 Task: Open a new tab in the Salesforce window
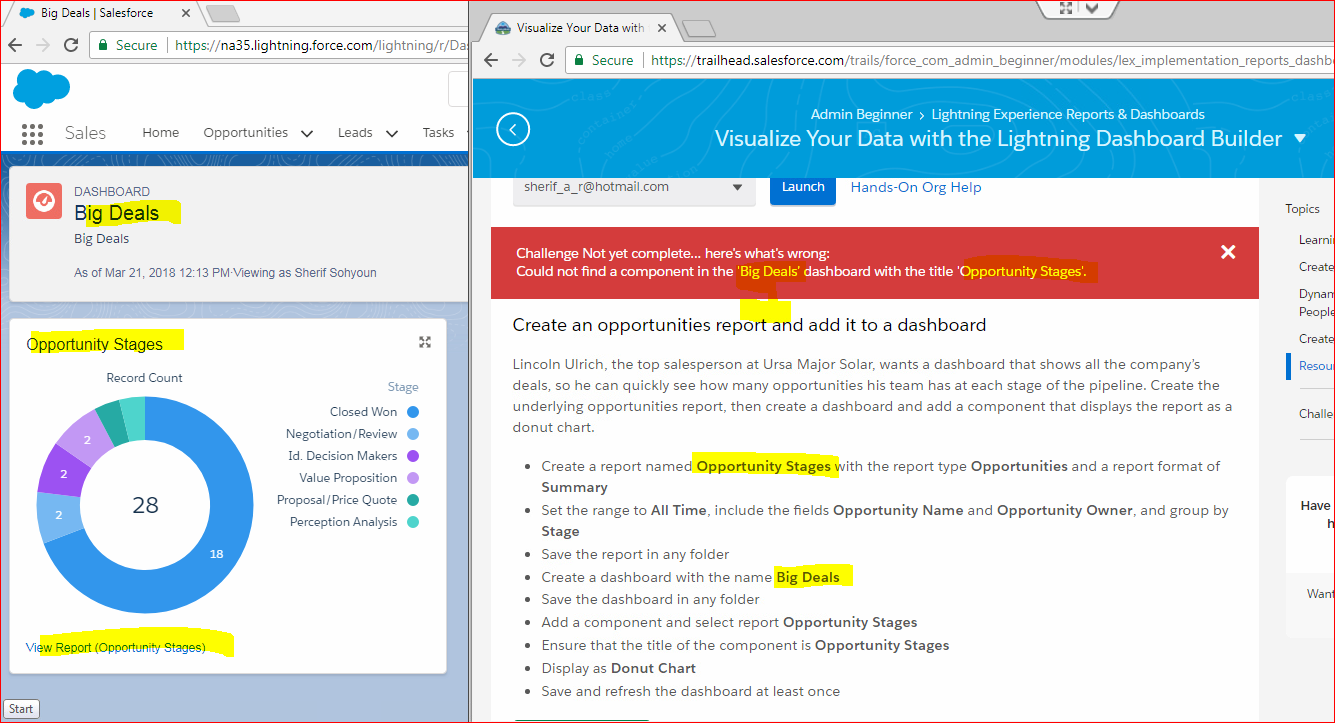click(x=222, y=13)
